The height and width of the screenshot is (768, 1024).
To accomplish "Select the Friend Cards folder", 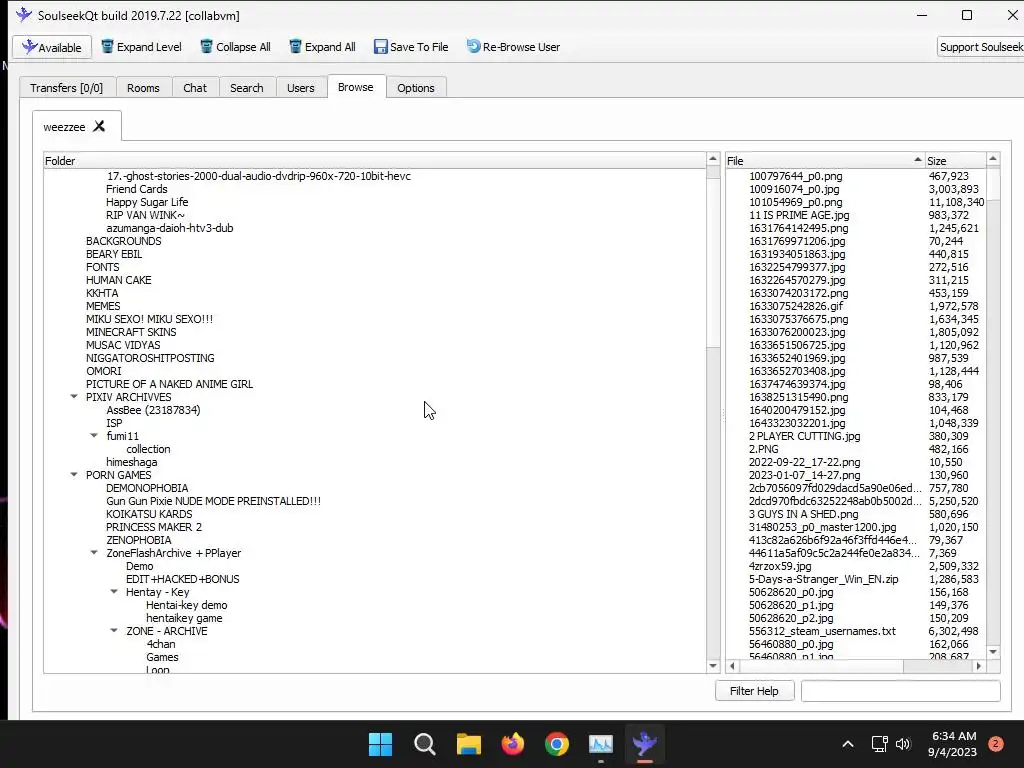I will click(x=136, y=189).
